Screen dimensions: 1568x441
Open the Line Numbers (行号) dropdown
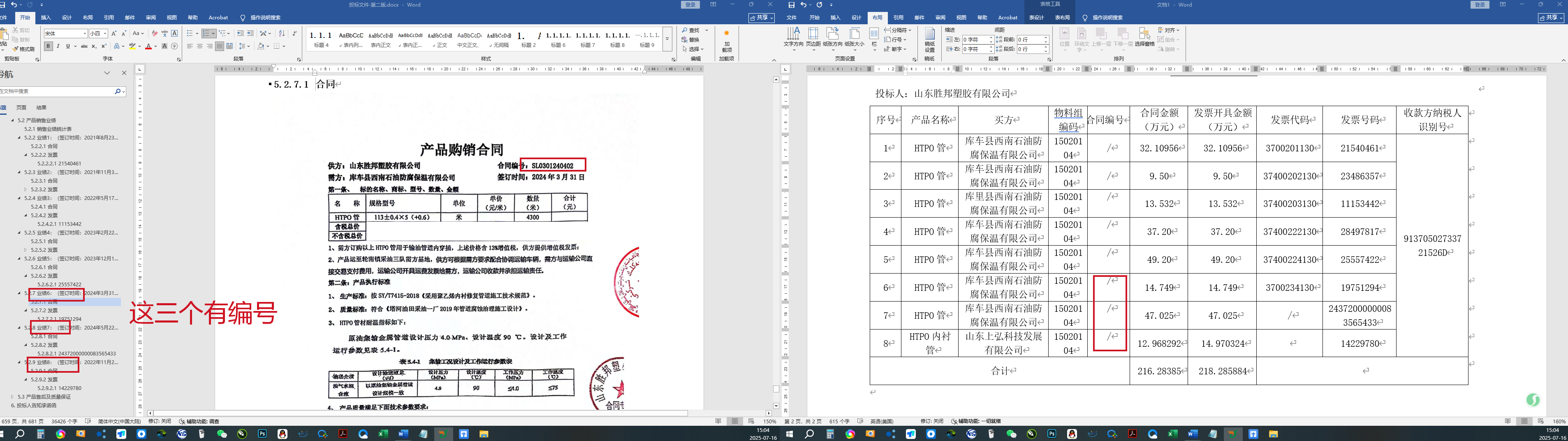[895, 39]
